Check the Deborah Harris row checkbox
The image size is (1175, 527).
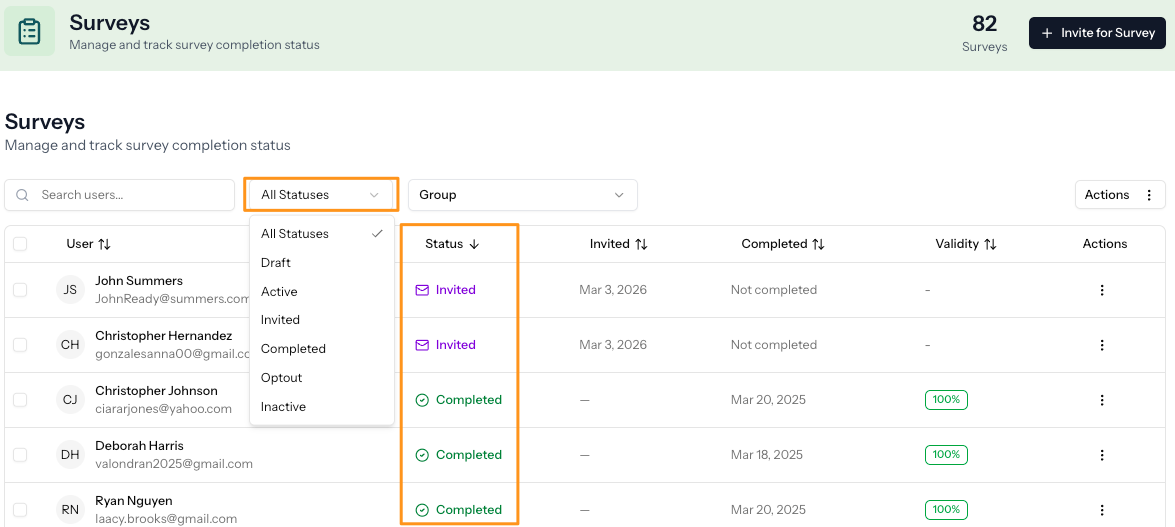20,455
